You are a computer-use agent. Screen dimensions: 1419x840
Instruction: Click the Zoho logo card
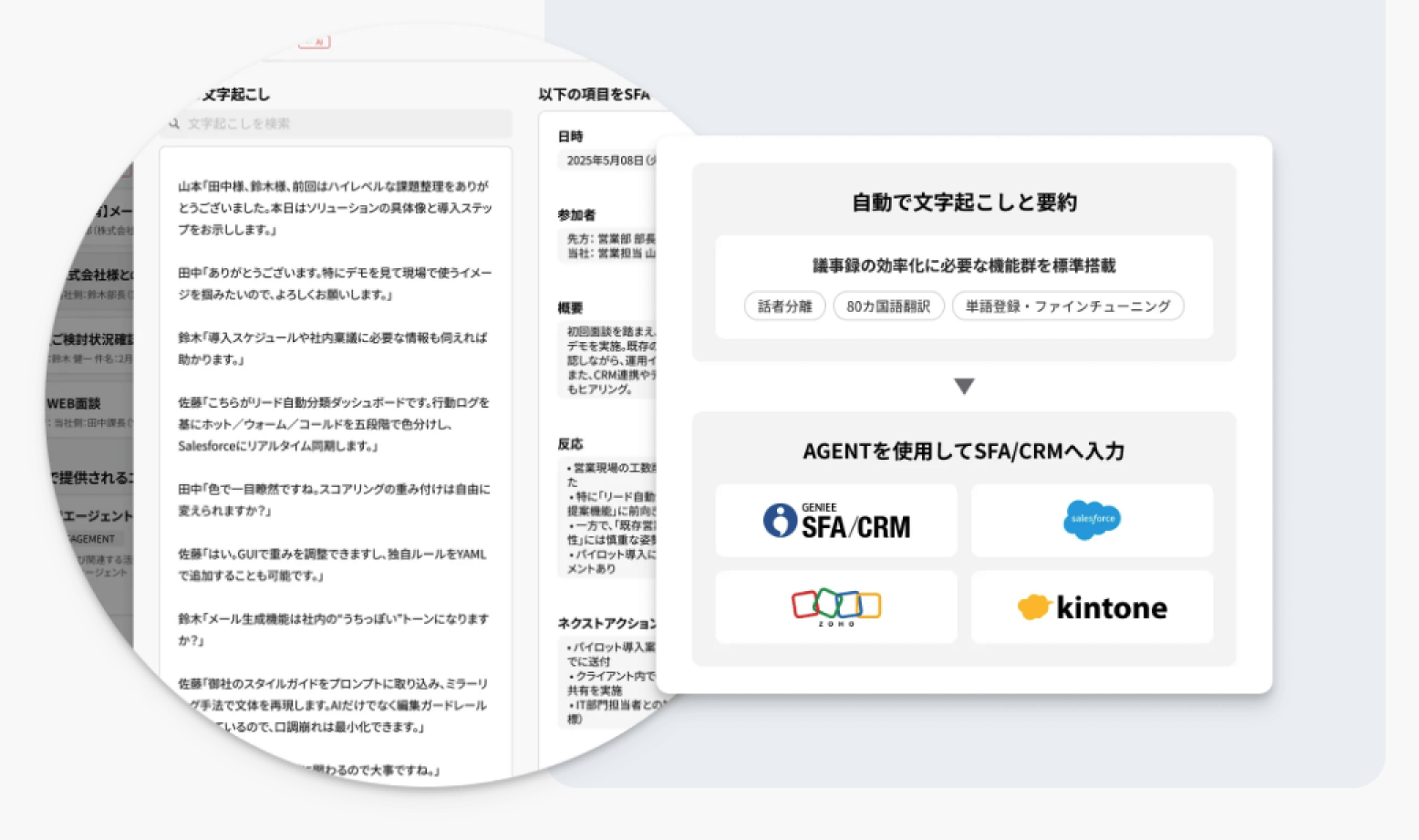click(836, 607)
